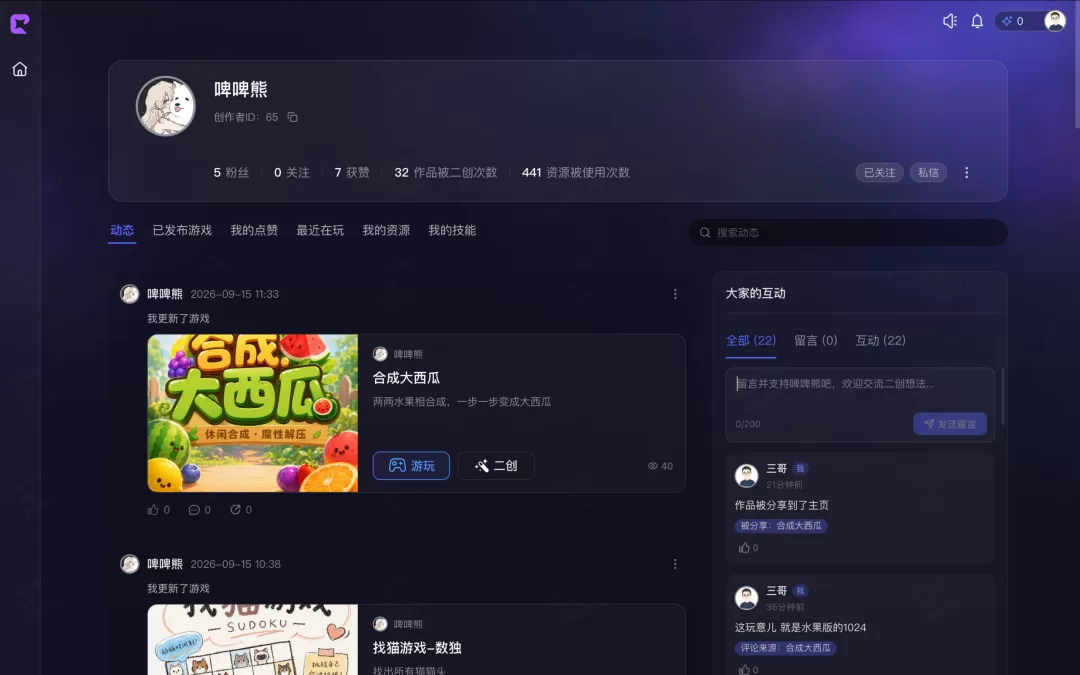The height and width of the screenshot is (675, 1080).
Task: Open the 合成大西瓜 game title
Action: (406, 377)
